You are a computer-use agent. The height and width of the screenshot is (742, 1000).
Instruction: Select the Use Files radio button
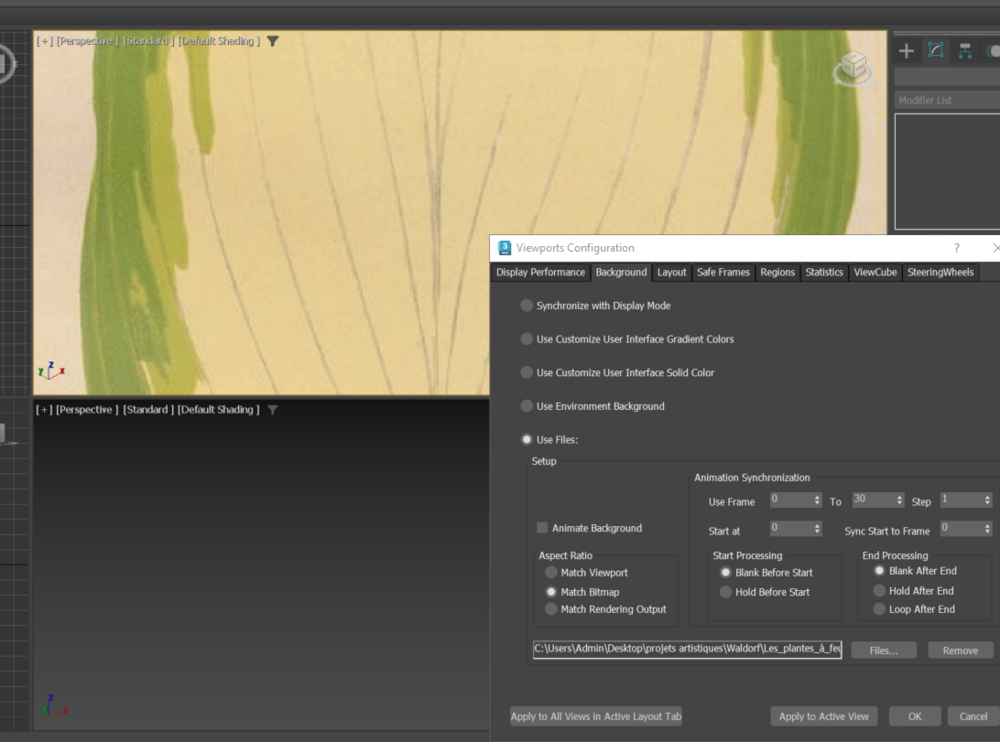[x=526, y=440]
